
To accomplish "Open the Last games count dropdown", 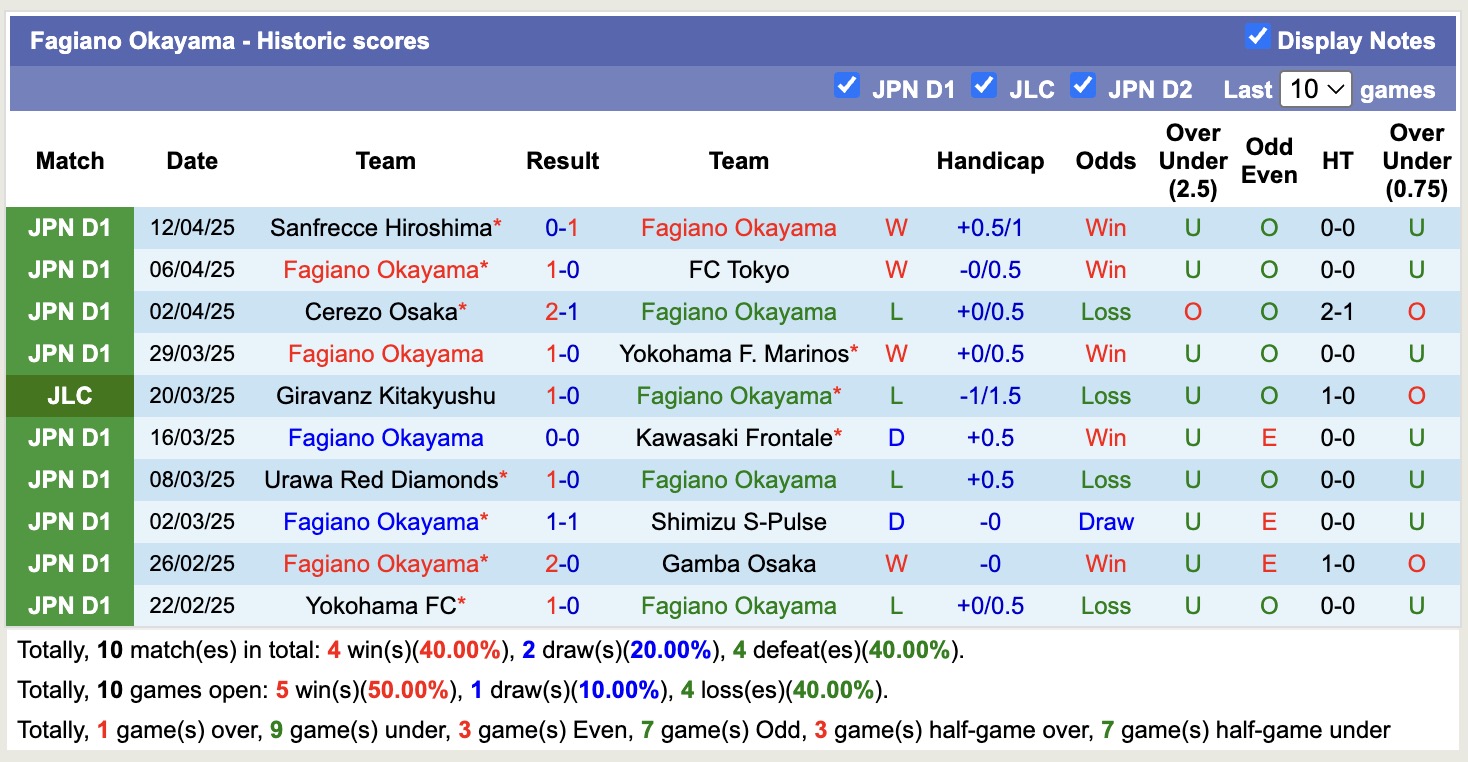I will pos(1316,89).
